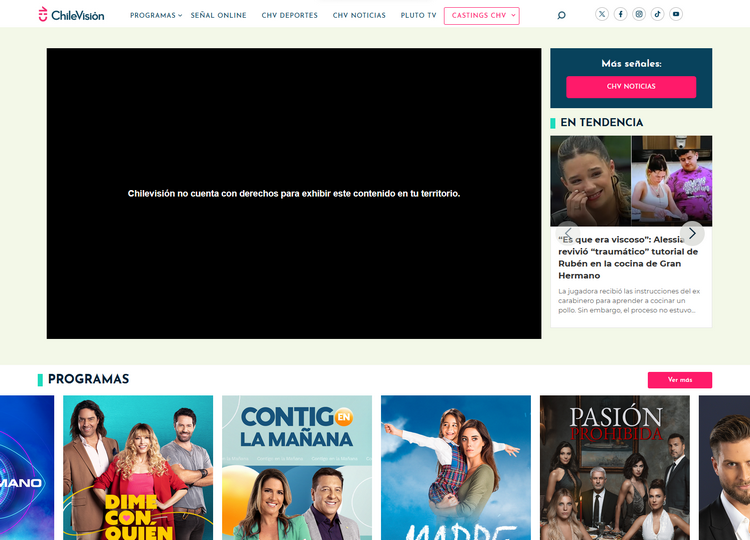
Task: Click the pink CHV Noticias signal button
Action: pyautogui.click(x=631, y=87)
